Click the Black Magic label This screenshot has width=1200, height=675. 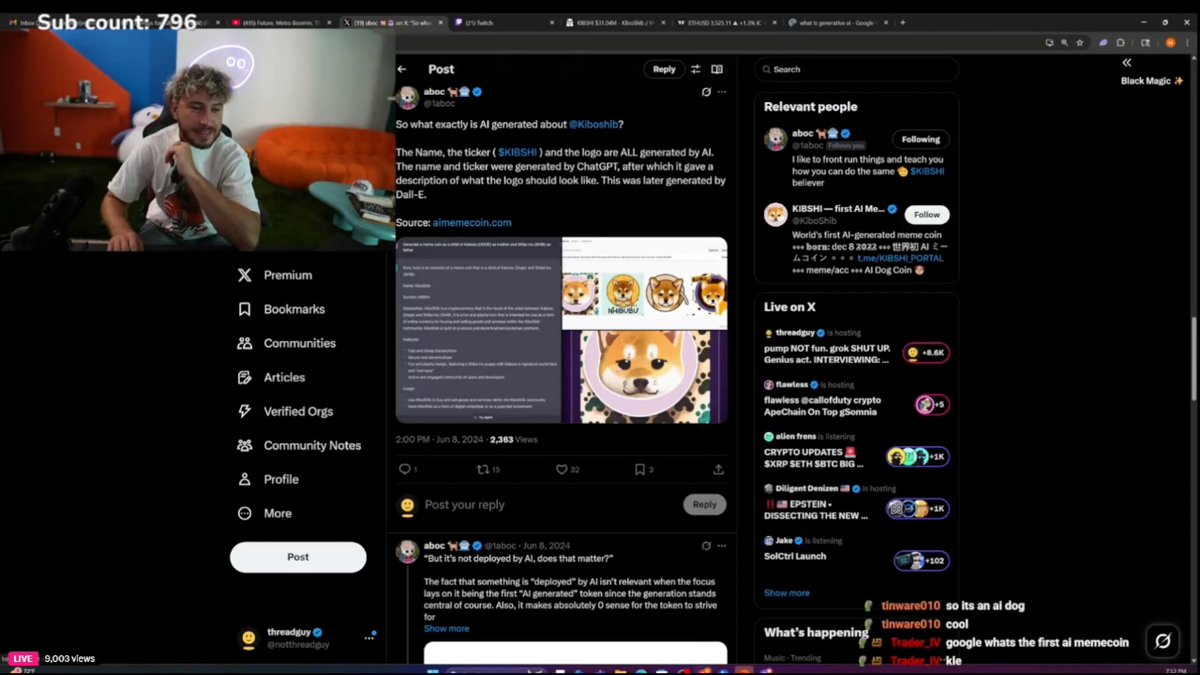(1151, 81)
